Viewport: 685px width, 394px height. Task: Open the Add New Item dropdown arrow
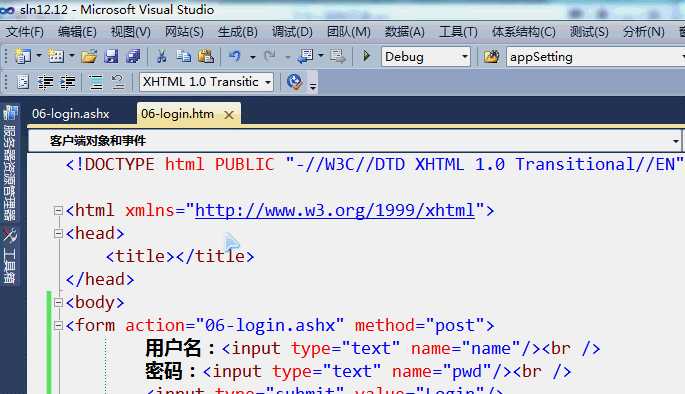[72, 56]
